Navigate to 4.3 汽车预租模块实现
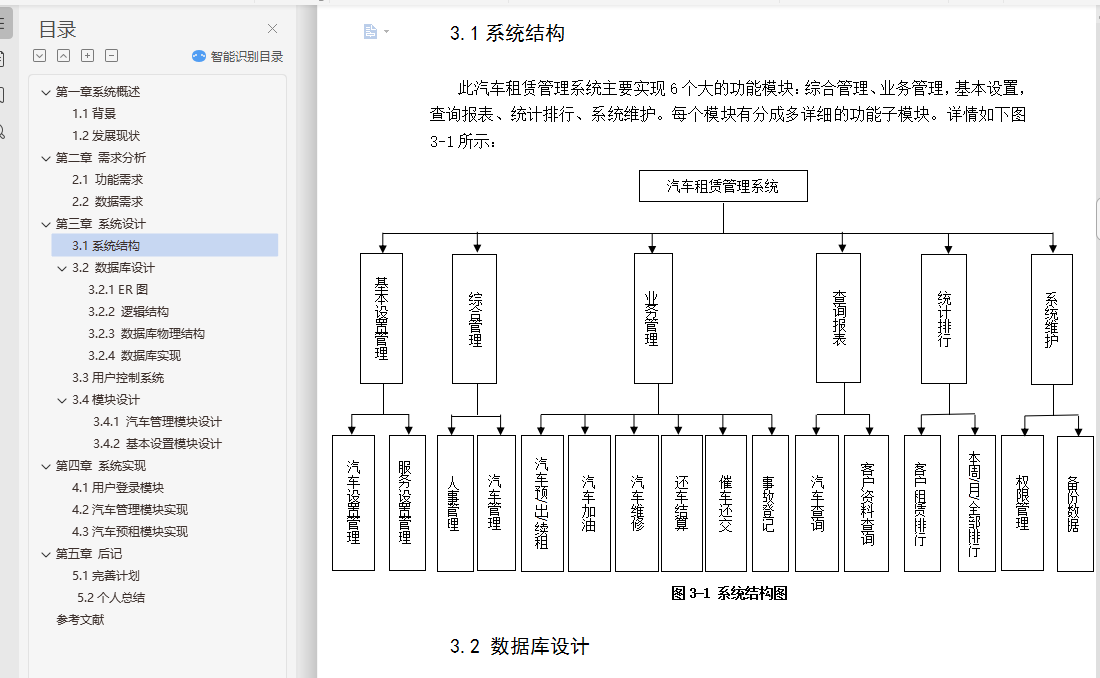Image resolution: width=1100 pixels, height=678 pixels. [130, 532]
